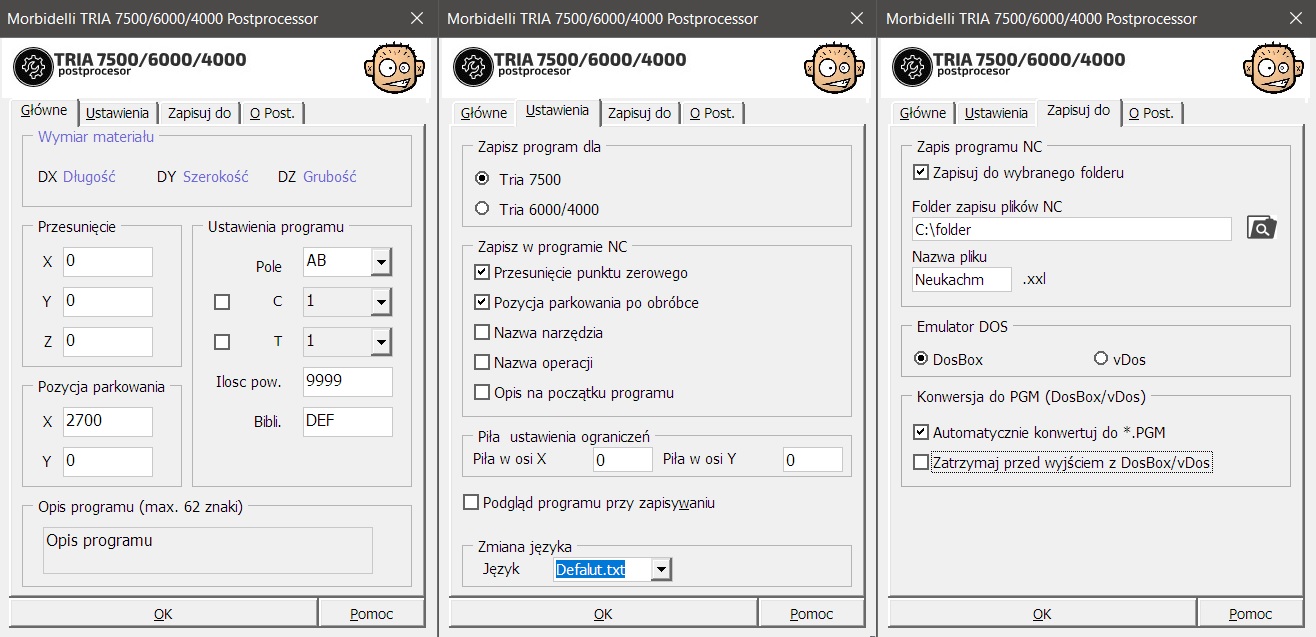Open Pomoc help in right window
Viewport: 1316px width, 637px height.
coord(1250,614)
